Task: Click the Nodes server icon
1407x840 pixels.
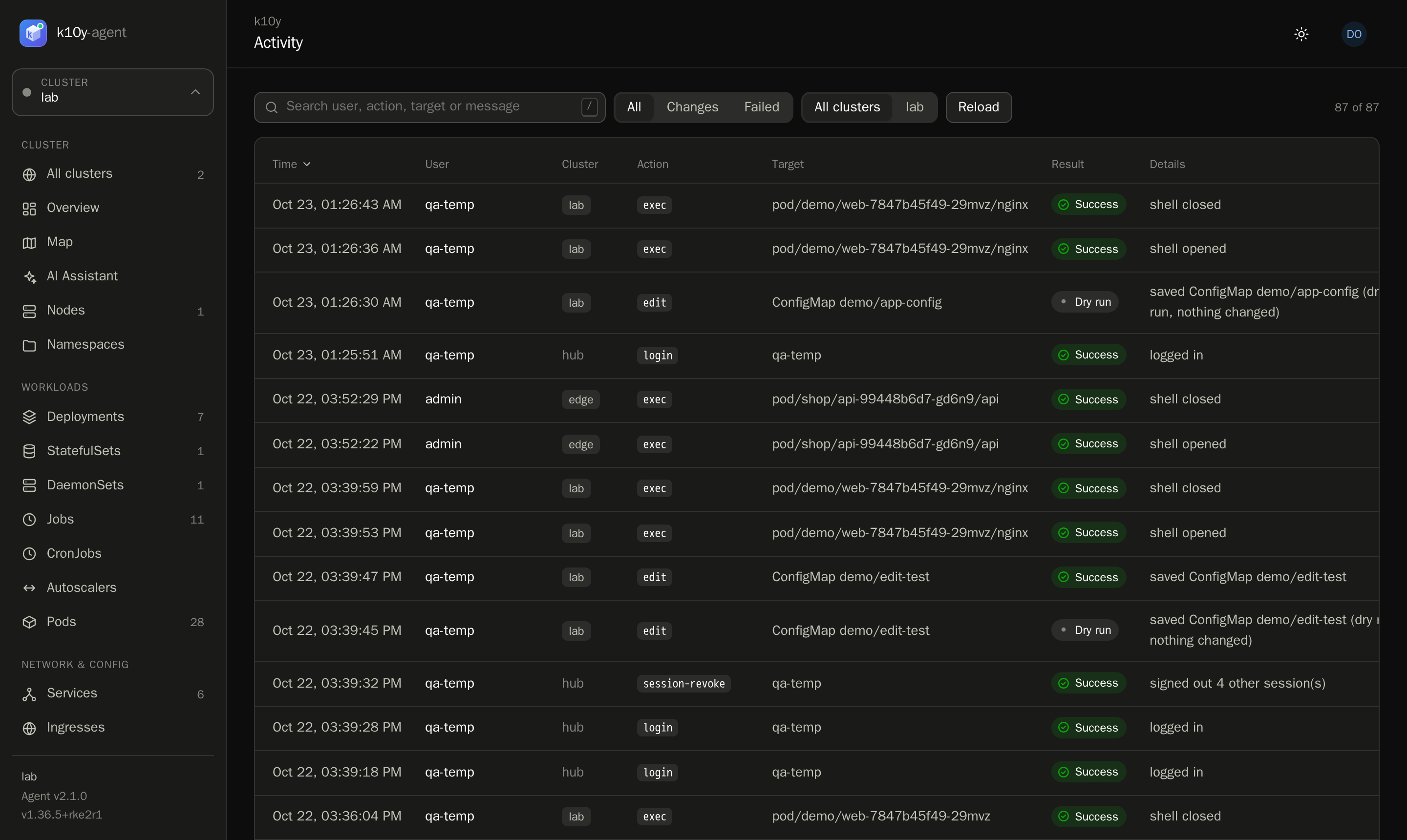Action: (x=29, y=311)
